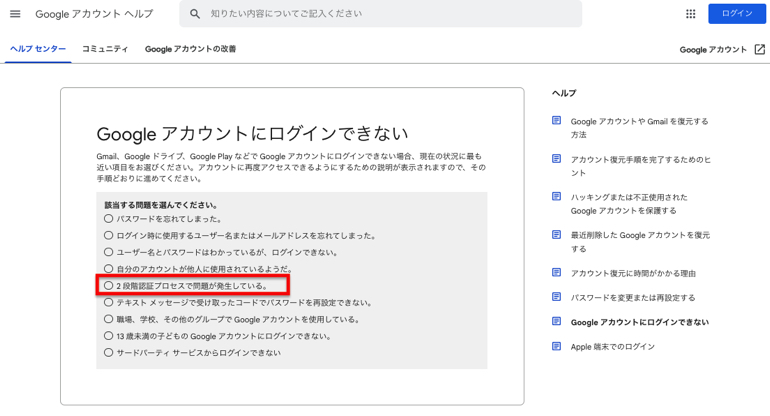Open sidebar link Google アカウントにログインできない
This screenshot has height=416, width=770.
tap(639, 322)
